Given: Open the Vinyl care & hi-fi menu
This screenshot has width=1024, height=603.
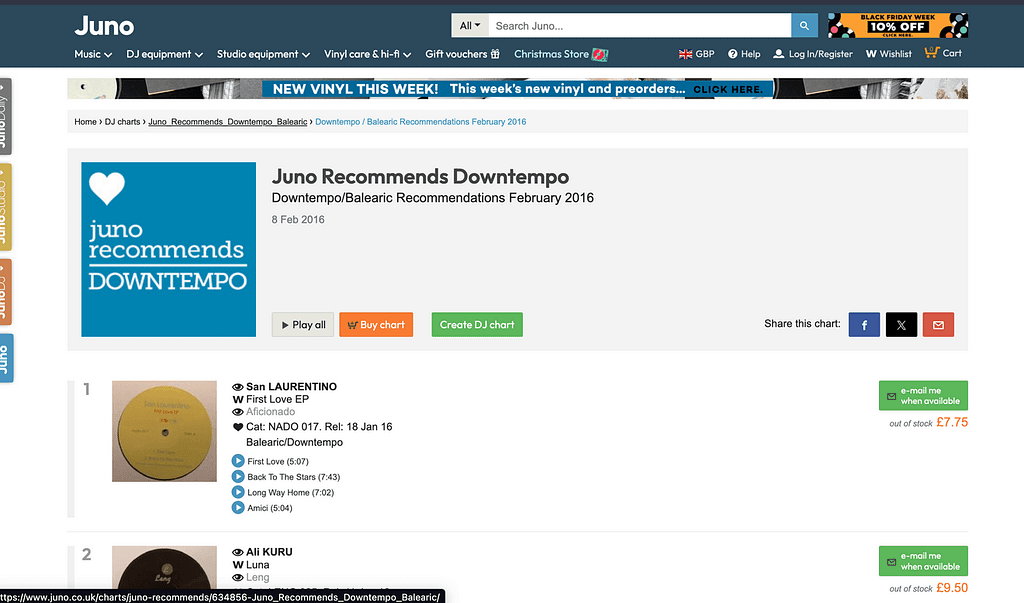Looking at the screenshot, I should (x=367, y=54).
